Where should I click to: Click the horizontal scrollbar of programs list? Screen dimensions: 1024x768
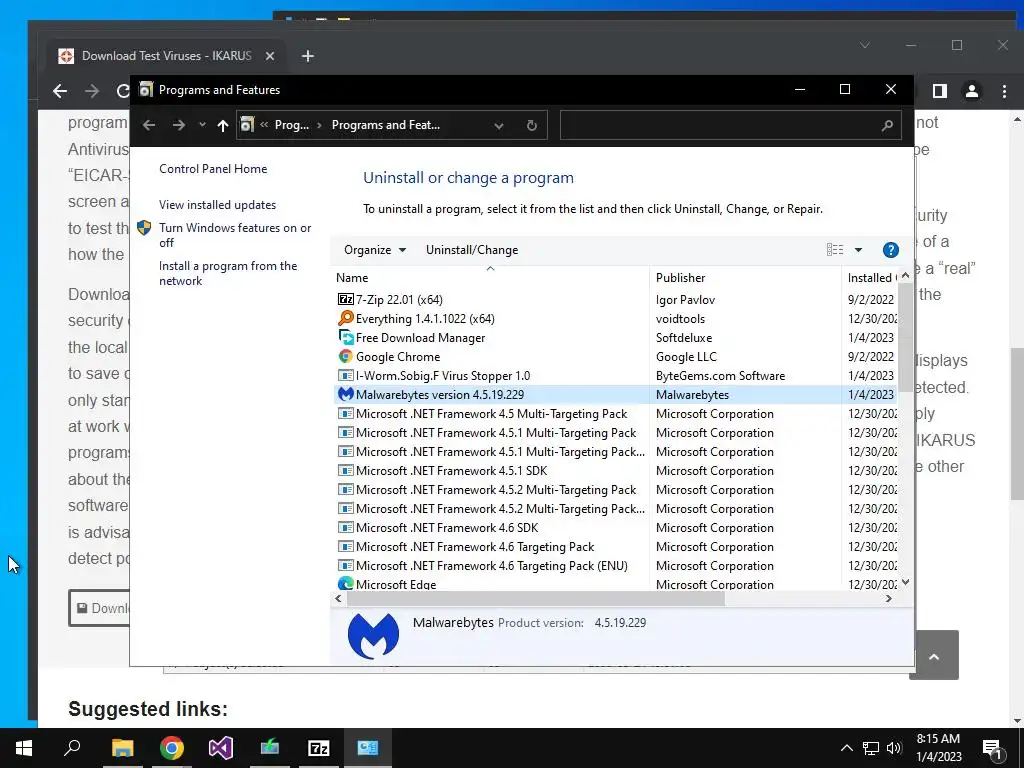[x=536, y=599]
